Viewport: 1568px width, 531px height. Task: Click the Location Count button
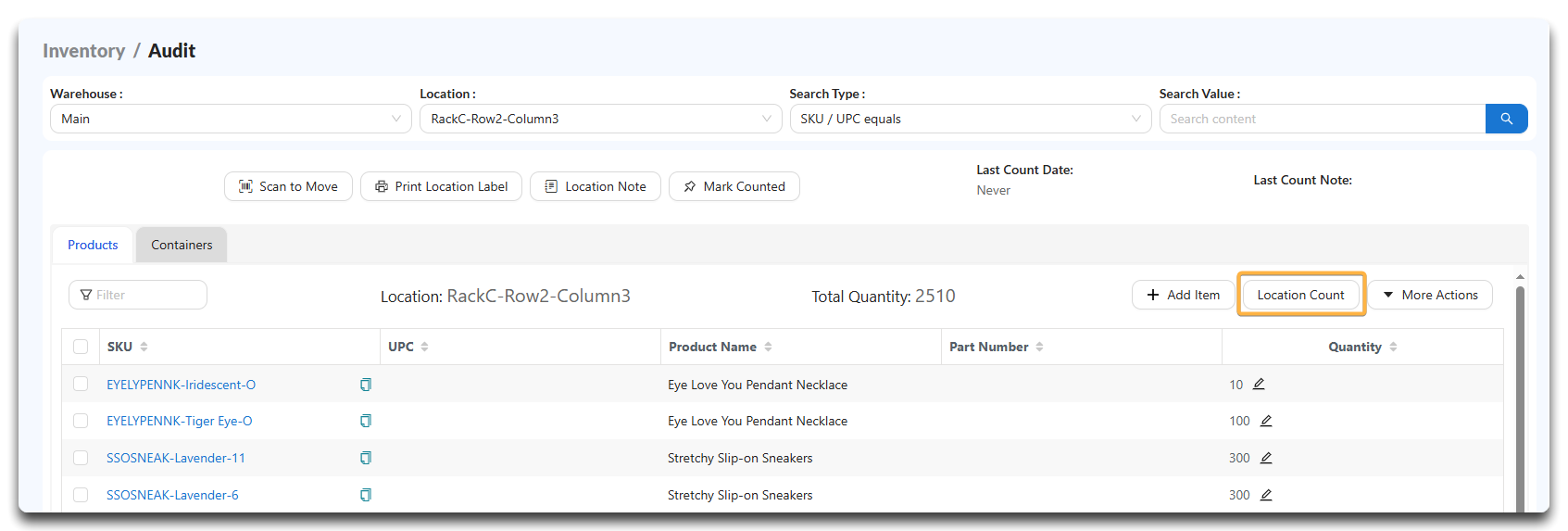point(1300,295)
